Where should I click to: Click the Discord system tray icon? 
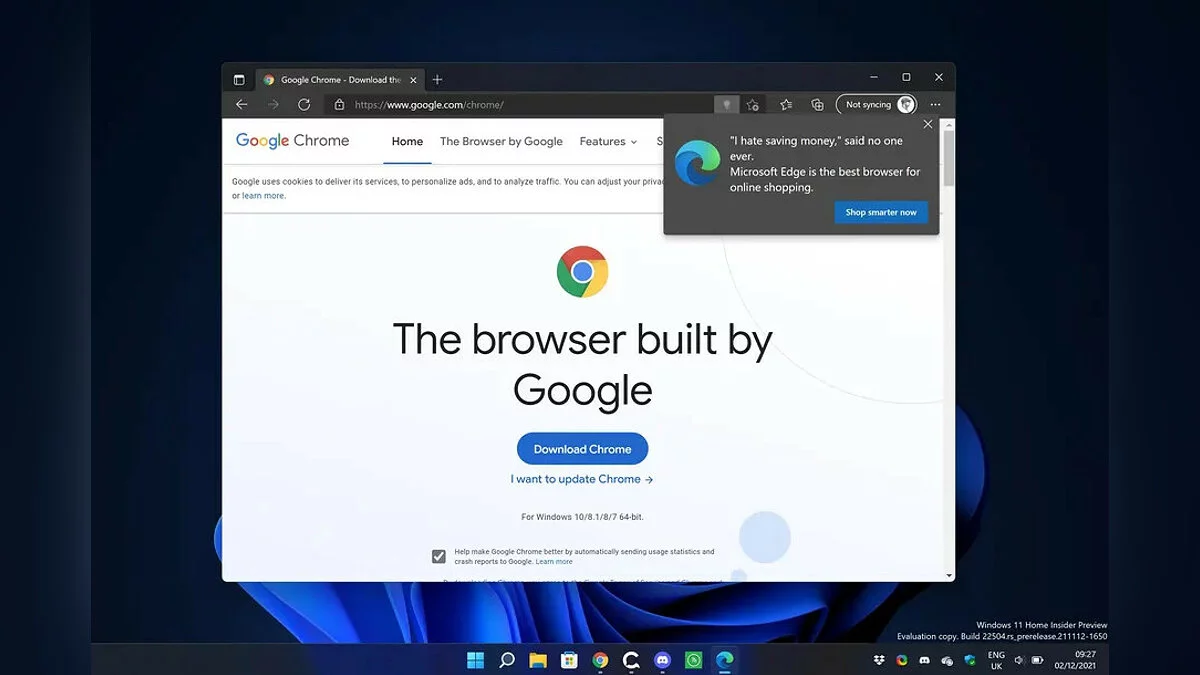pyautogui.click(x=924, y=660)
